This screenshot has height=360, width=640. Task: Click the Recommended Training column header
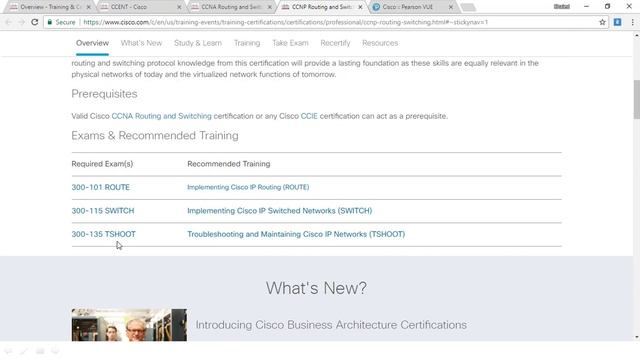(x=229, y=164)
